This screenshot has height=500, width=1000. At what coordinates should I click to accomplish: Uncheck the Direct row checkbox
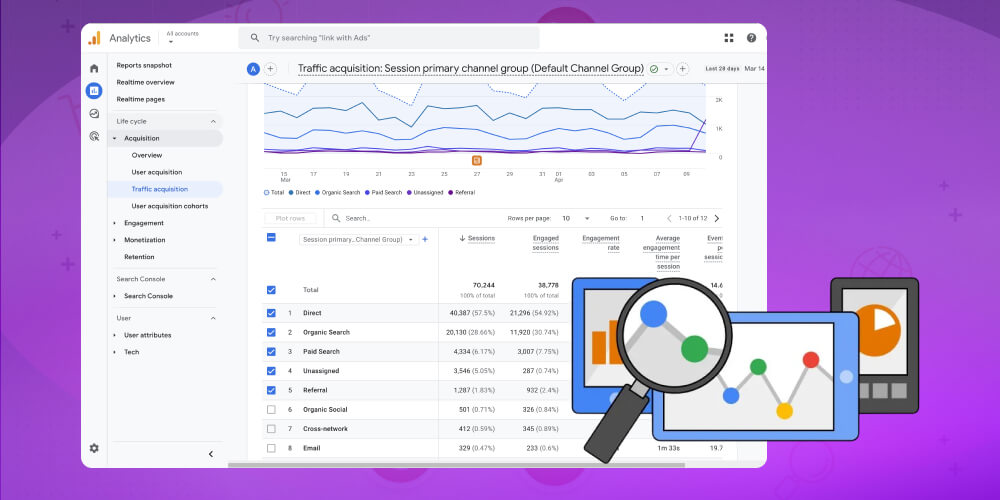pyautogui.click(x=271, y=313)
